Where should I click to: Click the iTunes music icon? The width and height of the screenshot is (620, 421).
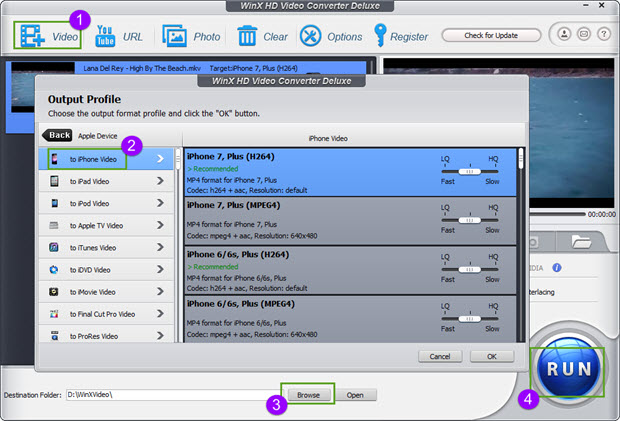(x=54, y=247)
